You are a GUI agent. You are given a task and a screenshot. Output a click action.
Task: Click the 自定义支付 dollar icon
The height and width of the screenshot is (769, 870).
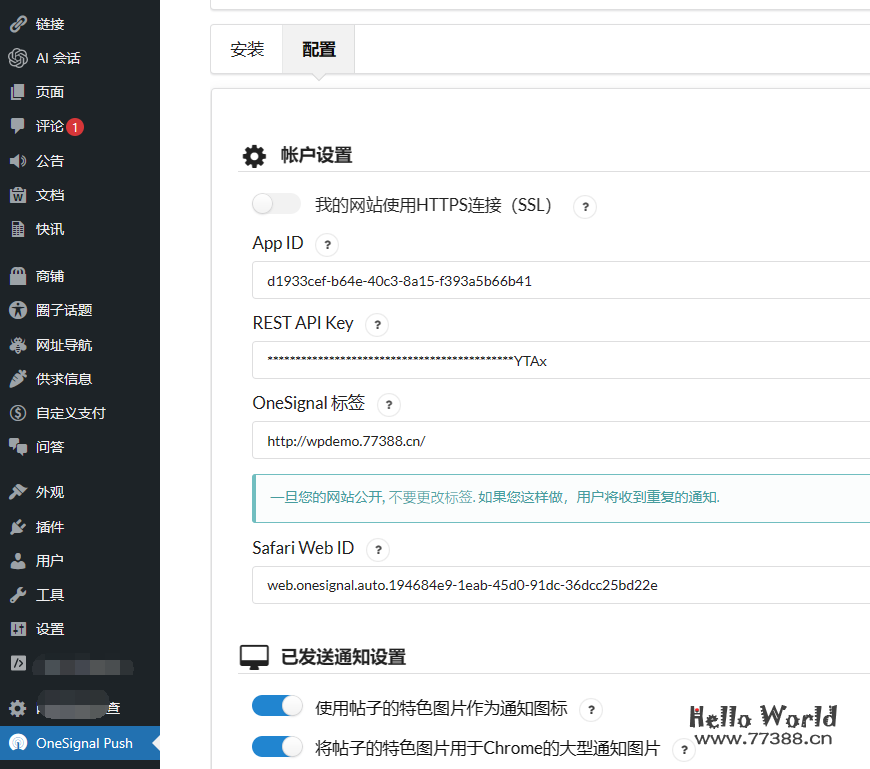(18, 413)
